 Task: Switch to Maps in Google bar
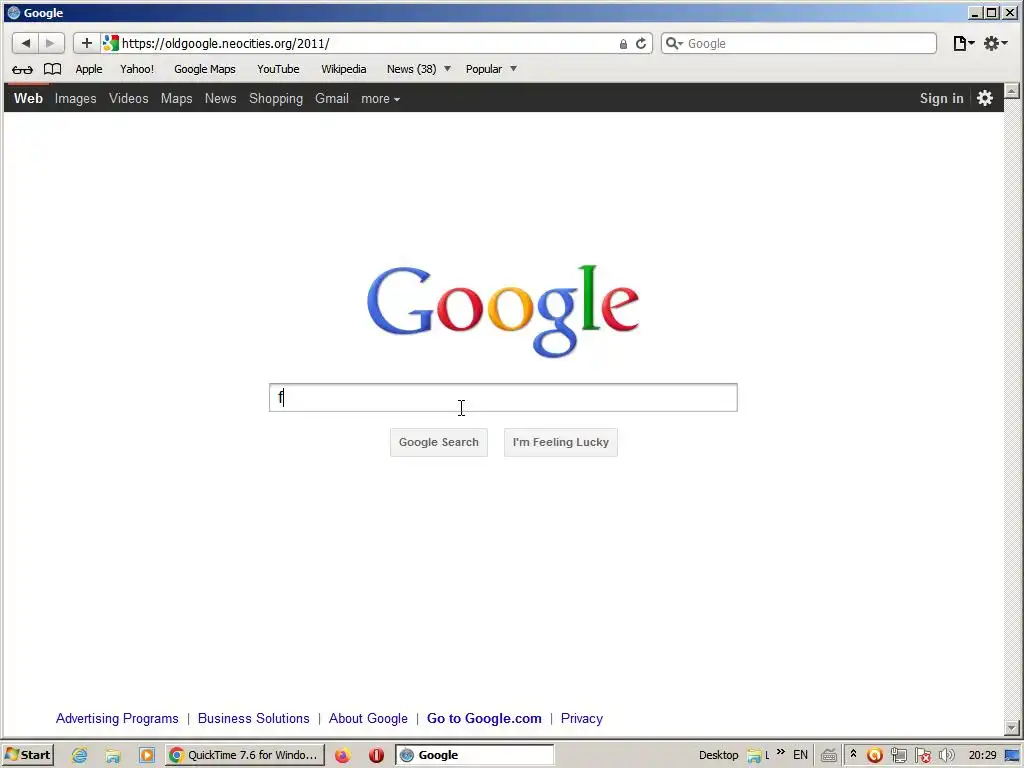click(176, 99)
